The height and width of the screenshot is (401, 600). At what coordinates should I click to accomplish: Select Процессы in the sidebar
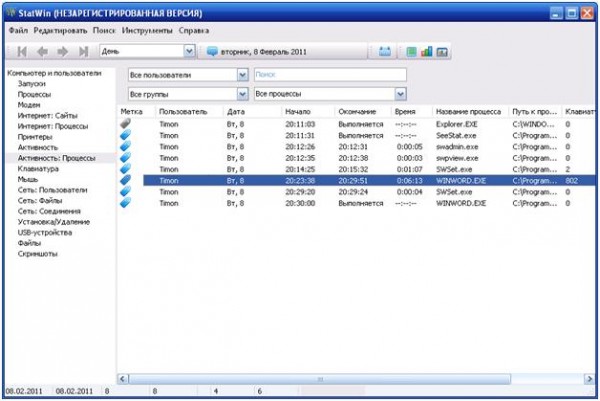(34, 94)
